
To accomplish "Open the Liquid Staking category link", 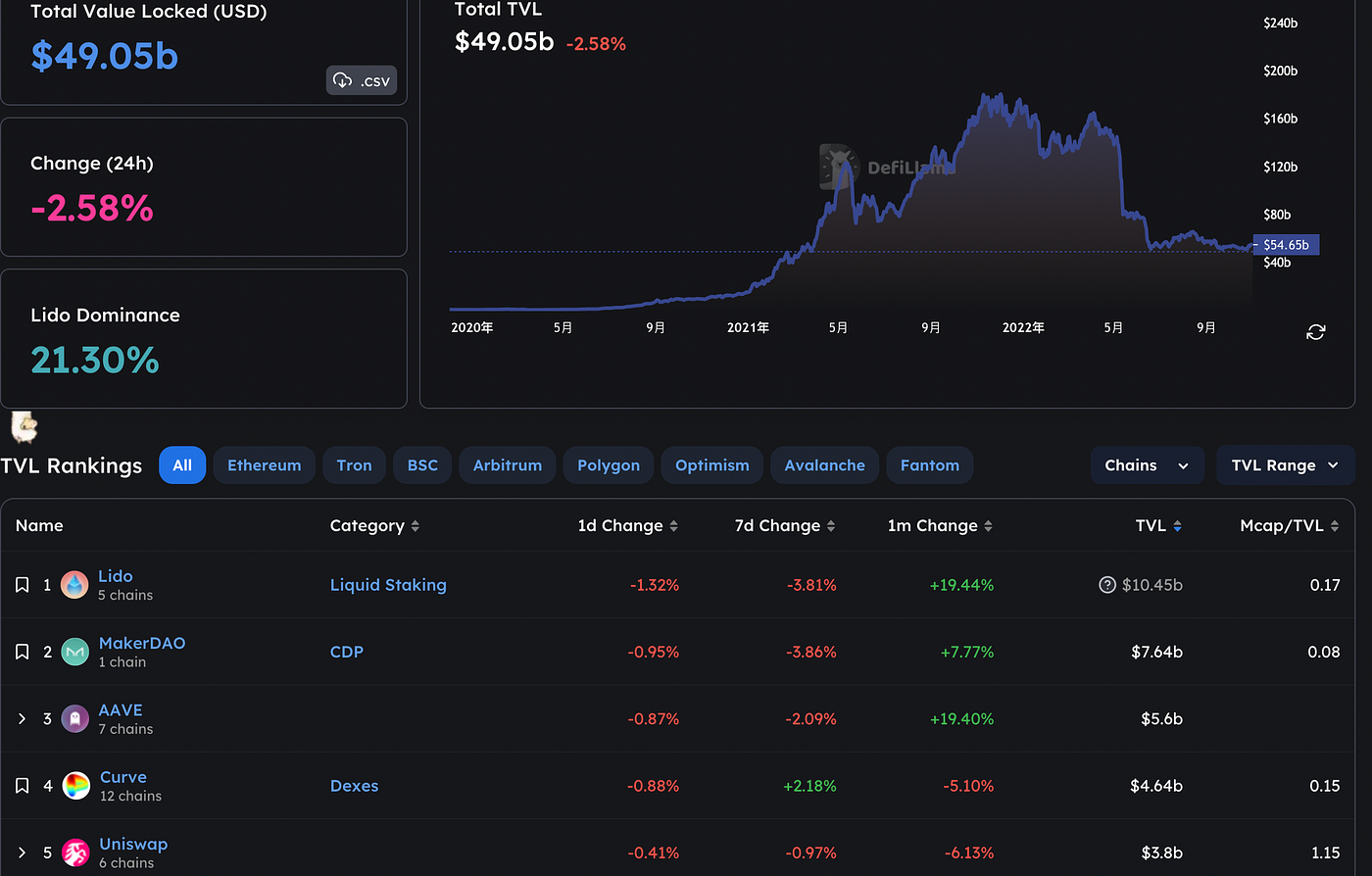I will pyautogui.click(x=388, y=585).
